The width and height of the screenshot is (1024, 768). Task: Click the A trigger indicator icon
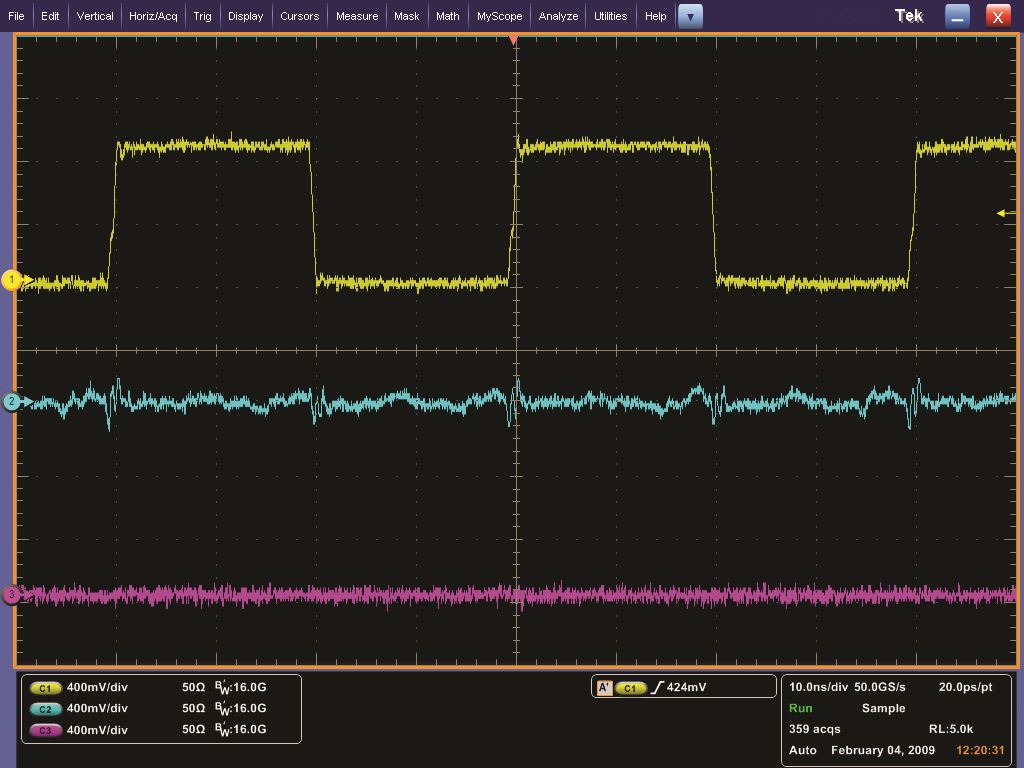[604, 688]
